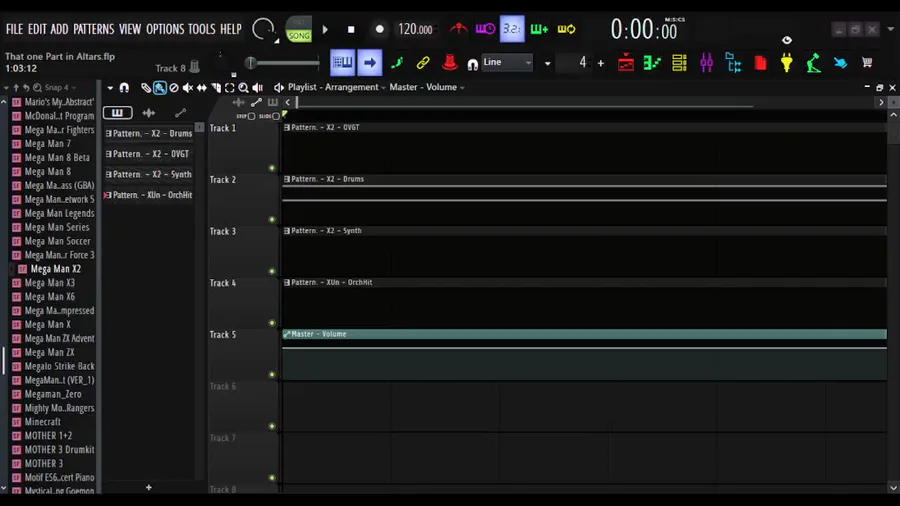The height and width of the screenshot is (506, 900).
Task: Toggle loop recording button
Action: pos(566,29)
